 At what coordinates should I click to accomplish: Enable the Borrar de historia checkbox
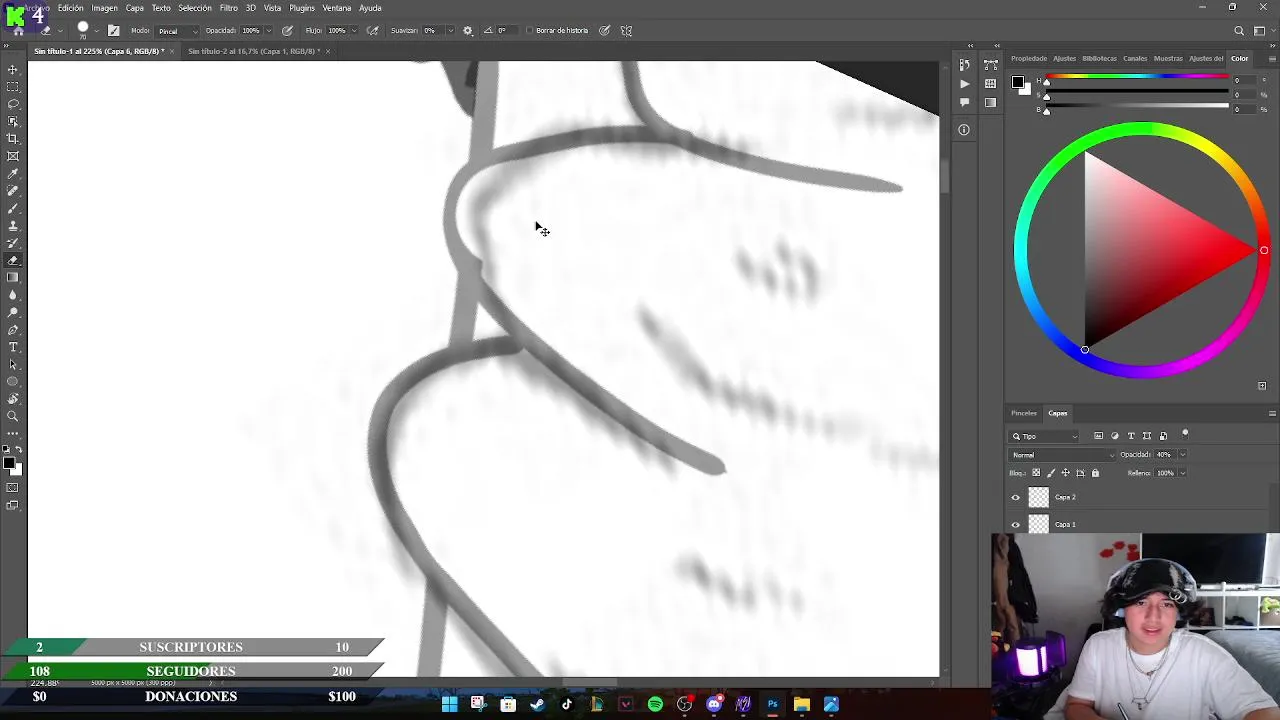coord(529,31)
